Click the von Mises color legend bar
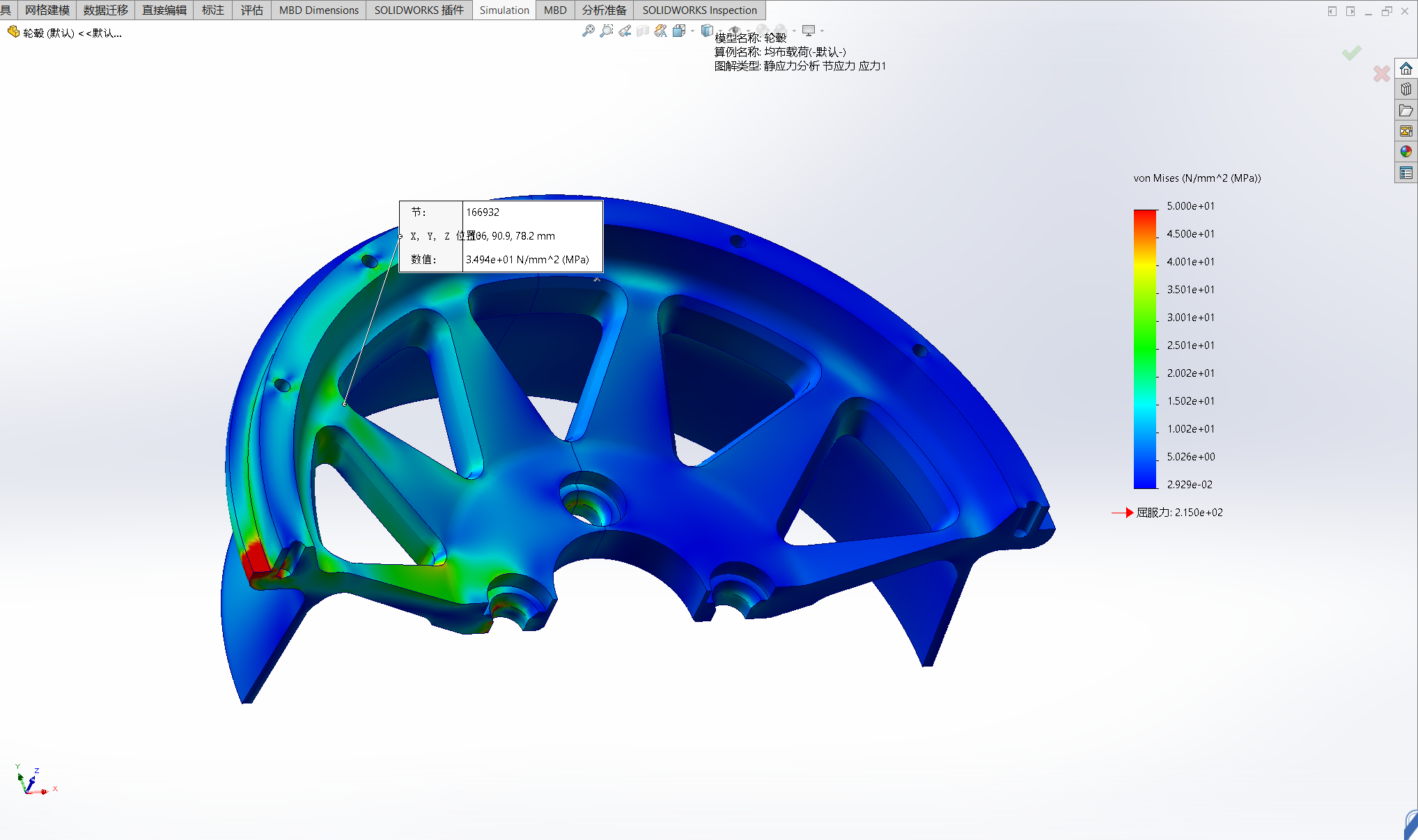Image resolution: width=1418 pixels, height=840 pixels. pos(1144,348)
